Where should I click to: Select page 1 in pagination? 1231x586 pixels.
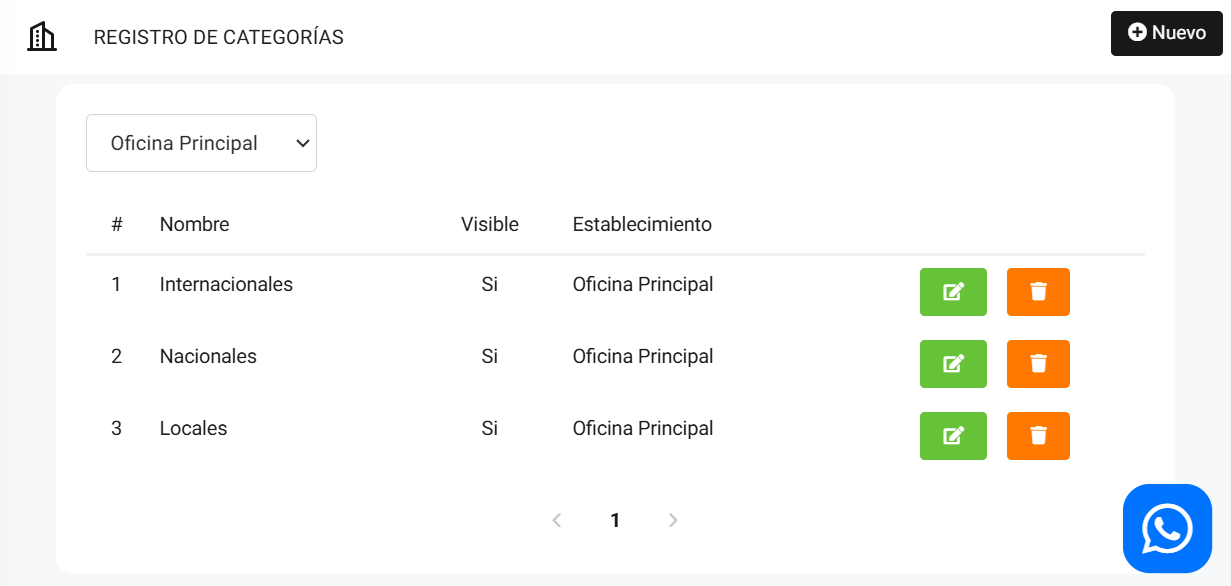point(615,520)
